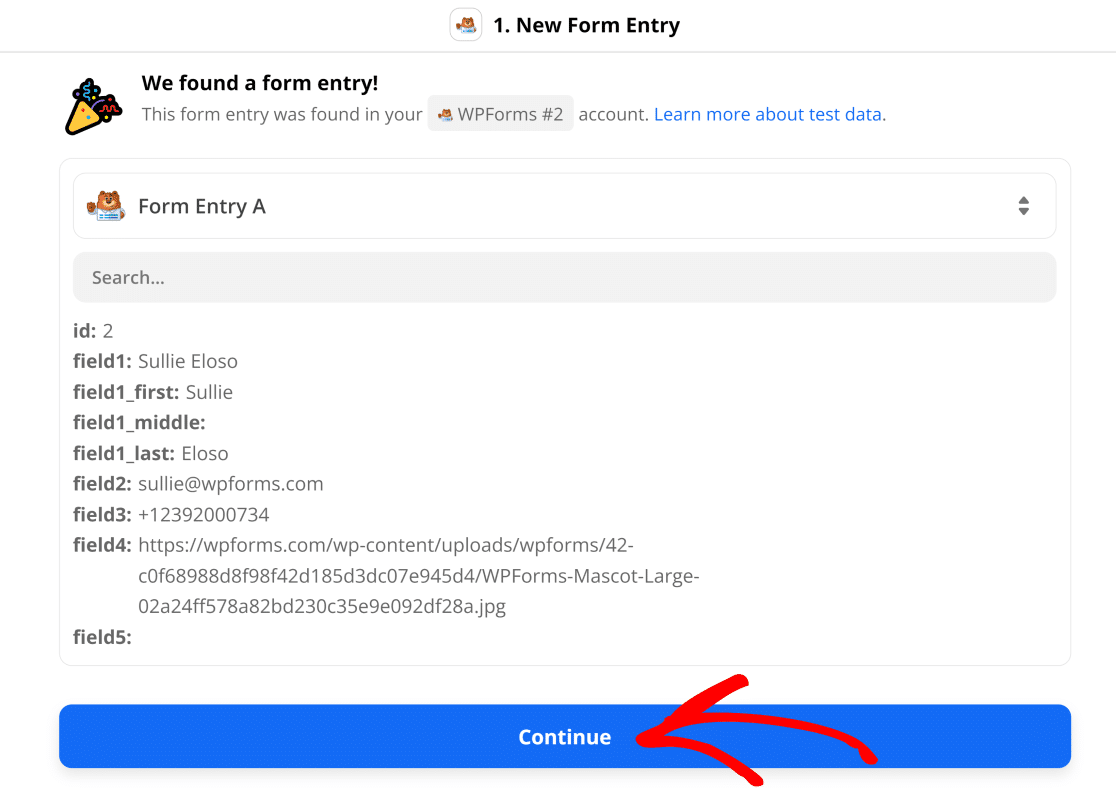Image resolution: width=1116 pixels, height=810 pixels.
Task: Click the WPForms #2 account badge
Action: tap(501, 114)
